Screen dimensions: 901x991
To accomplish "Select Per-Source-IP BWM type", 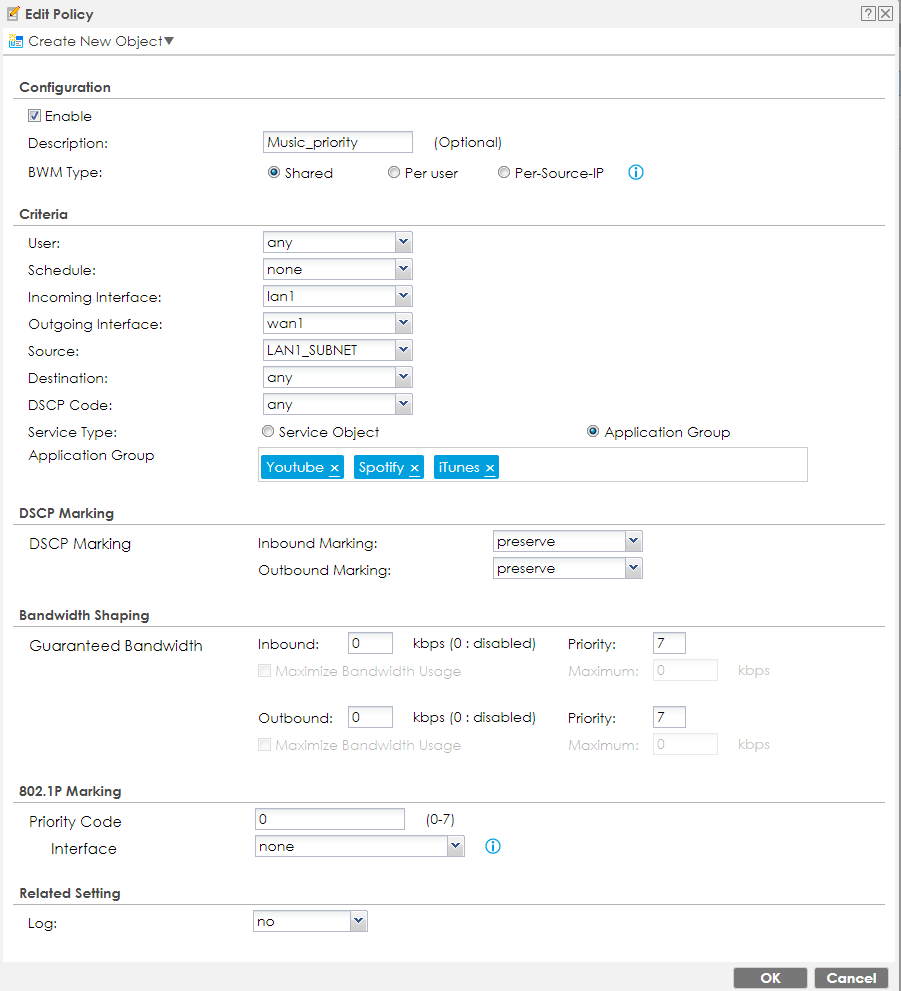I will 504,172.
